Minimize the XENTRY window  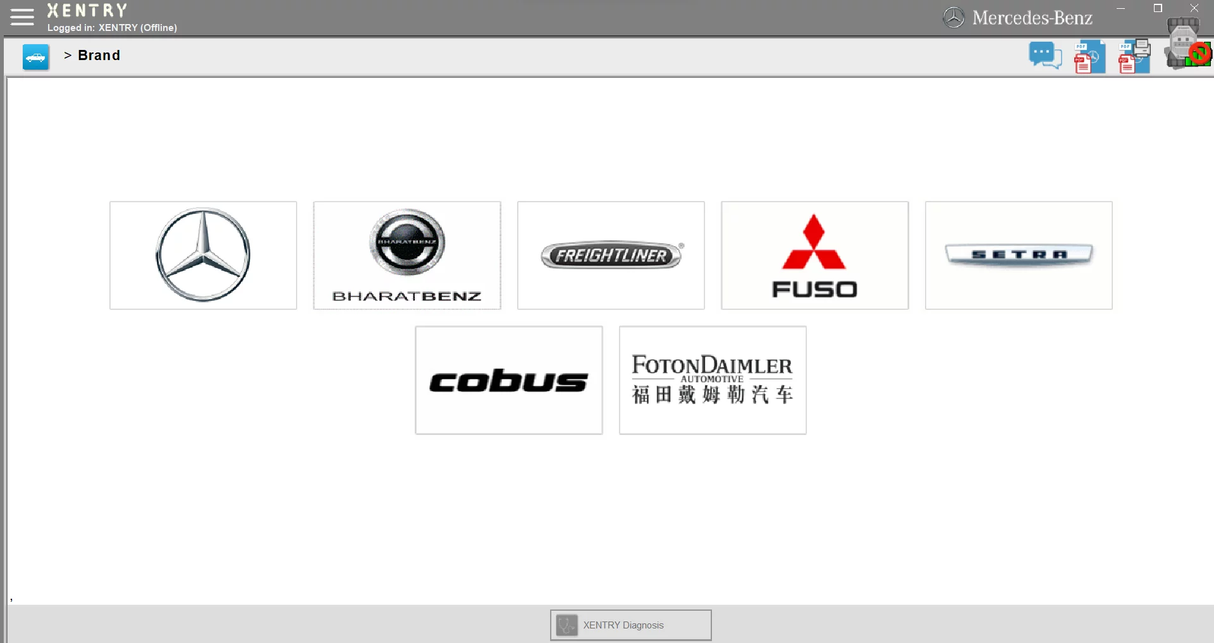pos(1122,8)
